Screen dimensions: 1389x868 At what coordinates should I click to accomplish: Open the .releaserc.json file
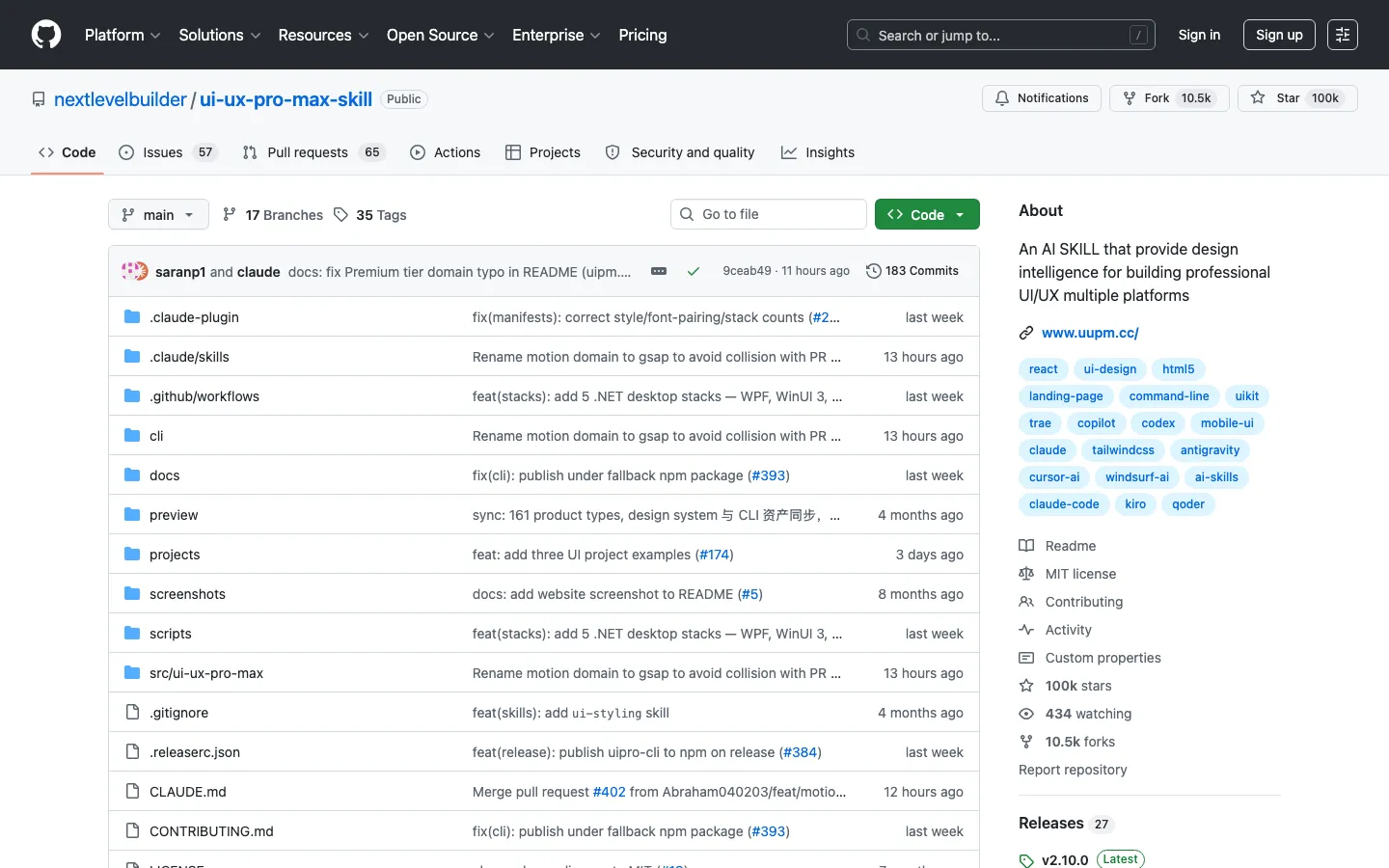pyautogui.click(x=195, y=752)
